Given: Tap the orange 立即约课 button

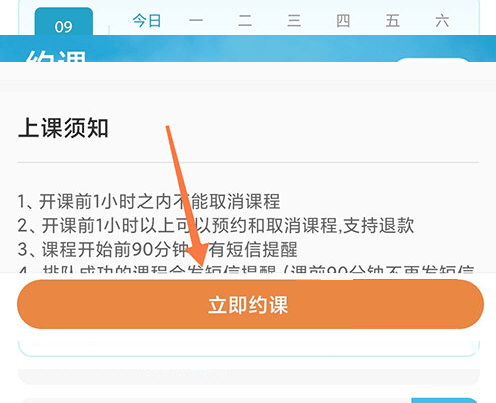Looking at the screenshot, I should click(250, 304).
